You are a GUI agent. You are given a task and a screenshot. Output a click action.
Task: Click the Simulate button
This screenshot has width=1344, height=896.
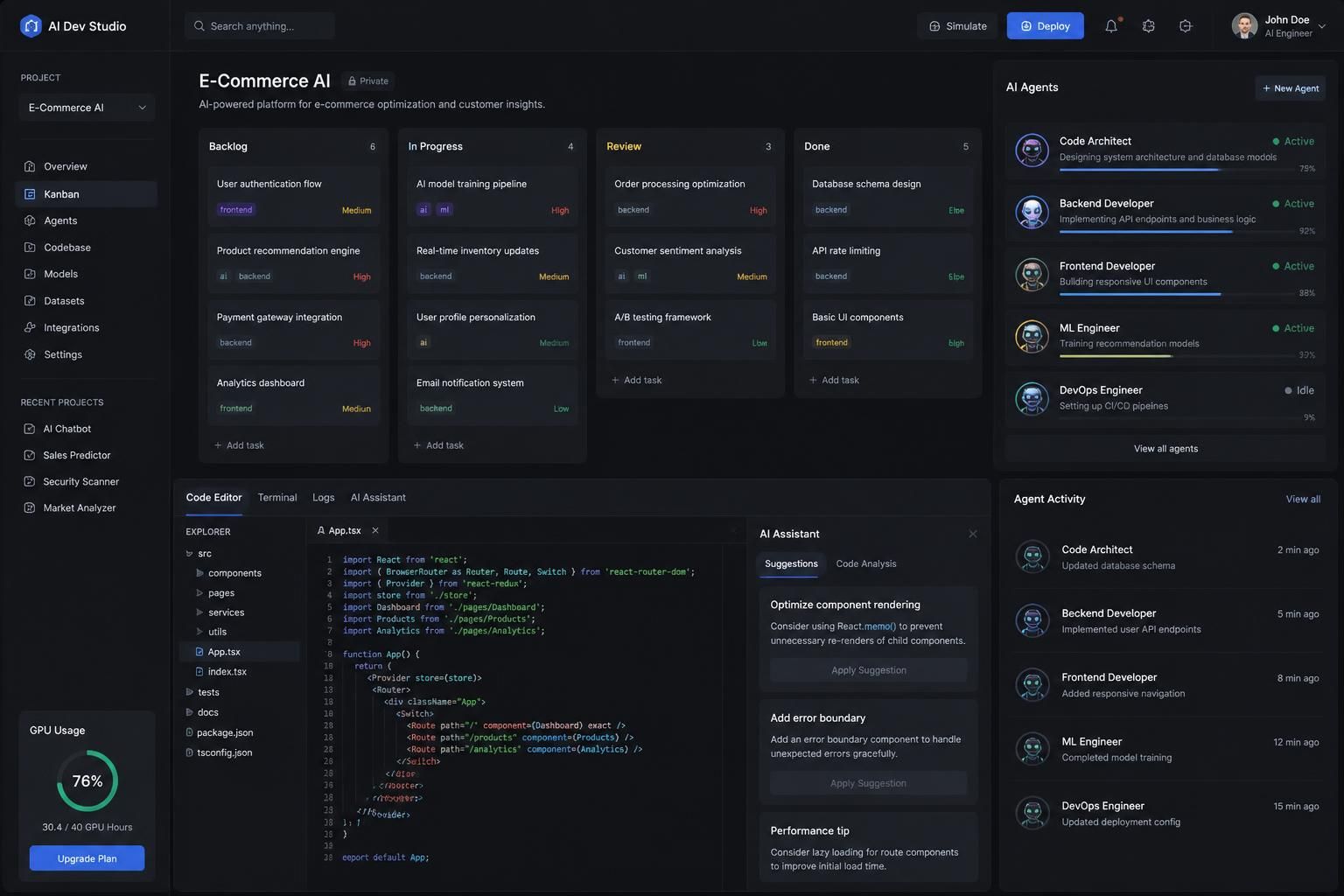[958, 26]
